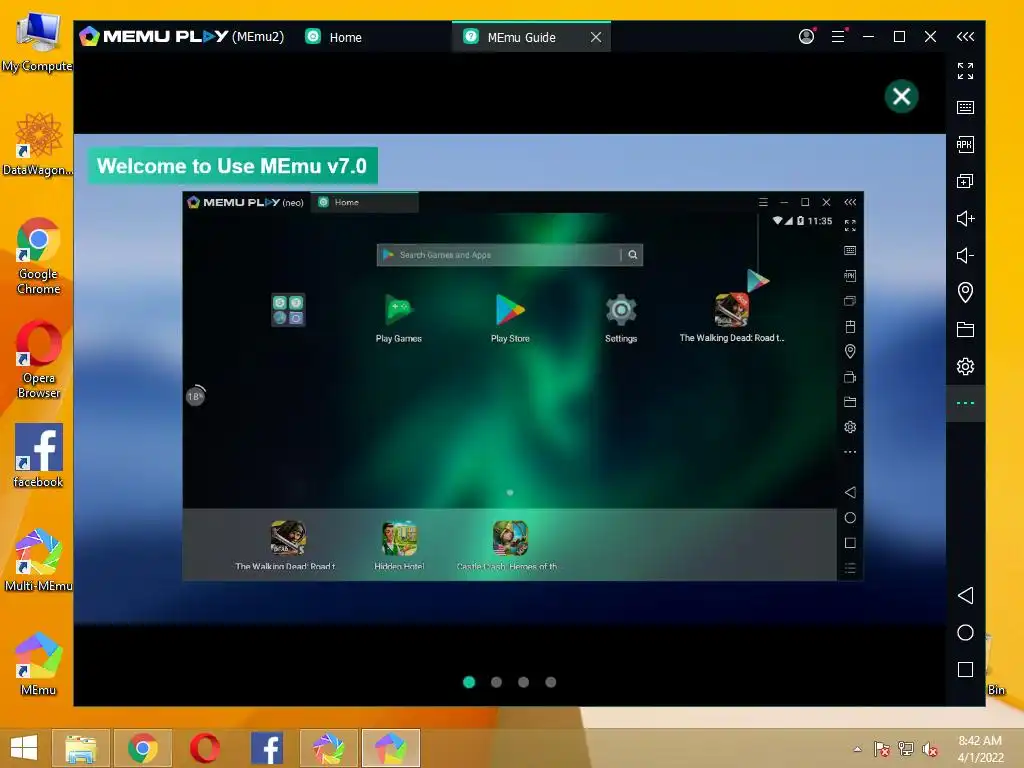Select the MEmu Guide tab

521,37
